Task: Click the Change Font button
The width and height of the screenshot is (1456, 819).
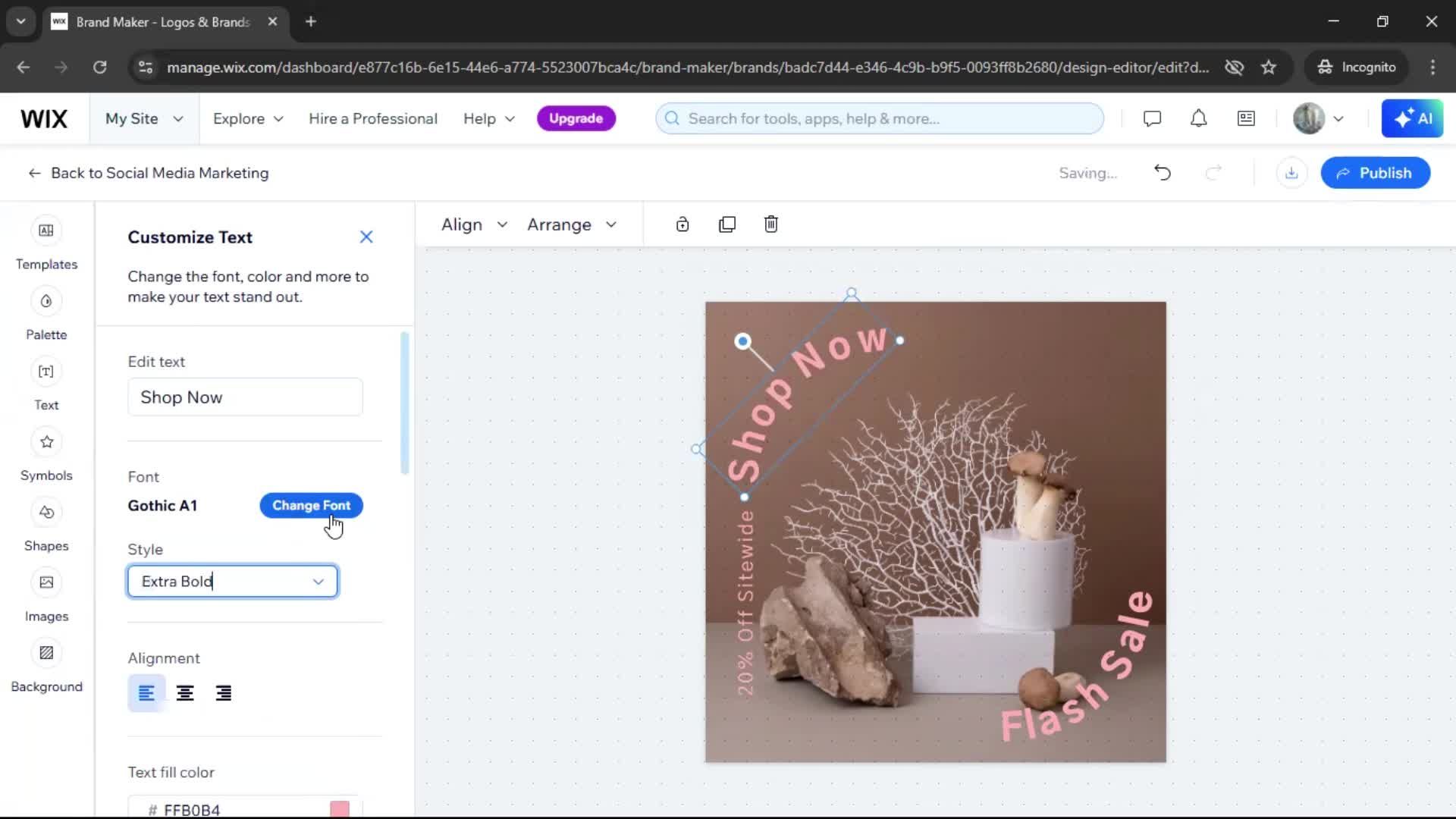Action: pos(311,506)
